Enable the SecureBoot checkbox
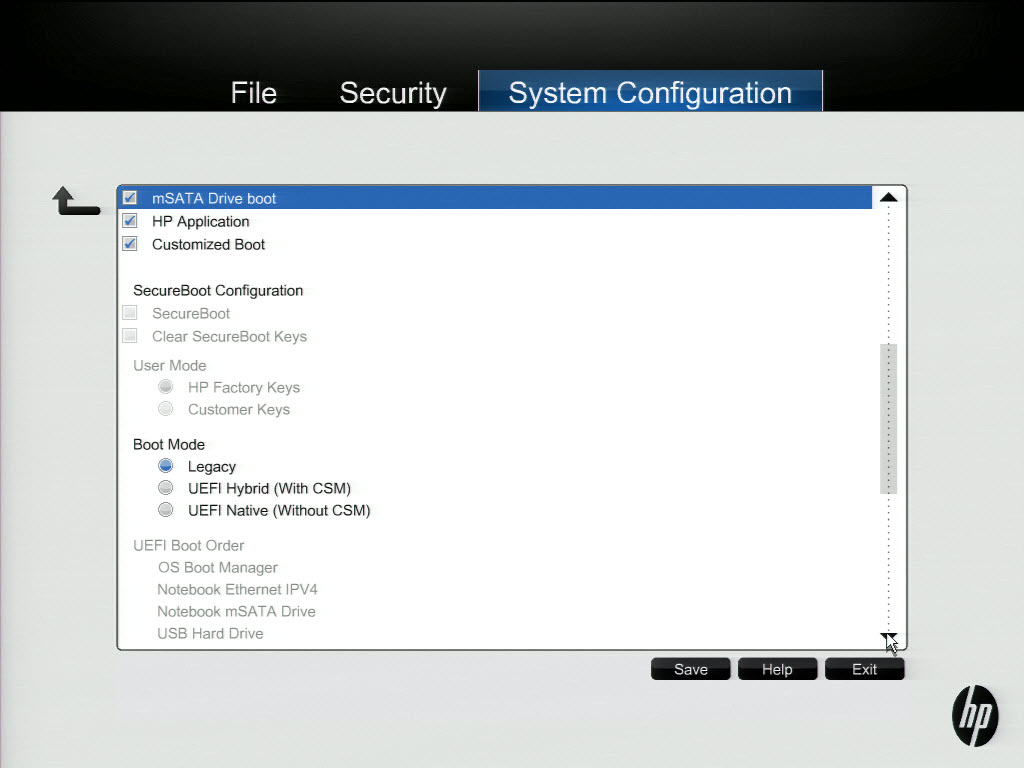Image resolution: width=1024 pixels, height=768 pixels. coord(130,313)
